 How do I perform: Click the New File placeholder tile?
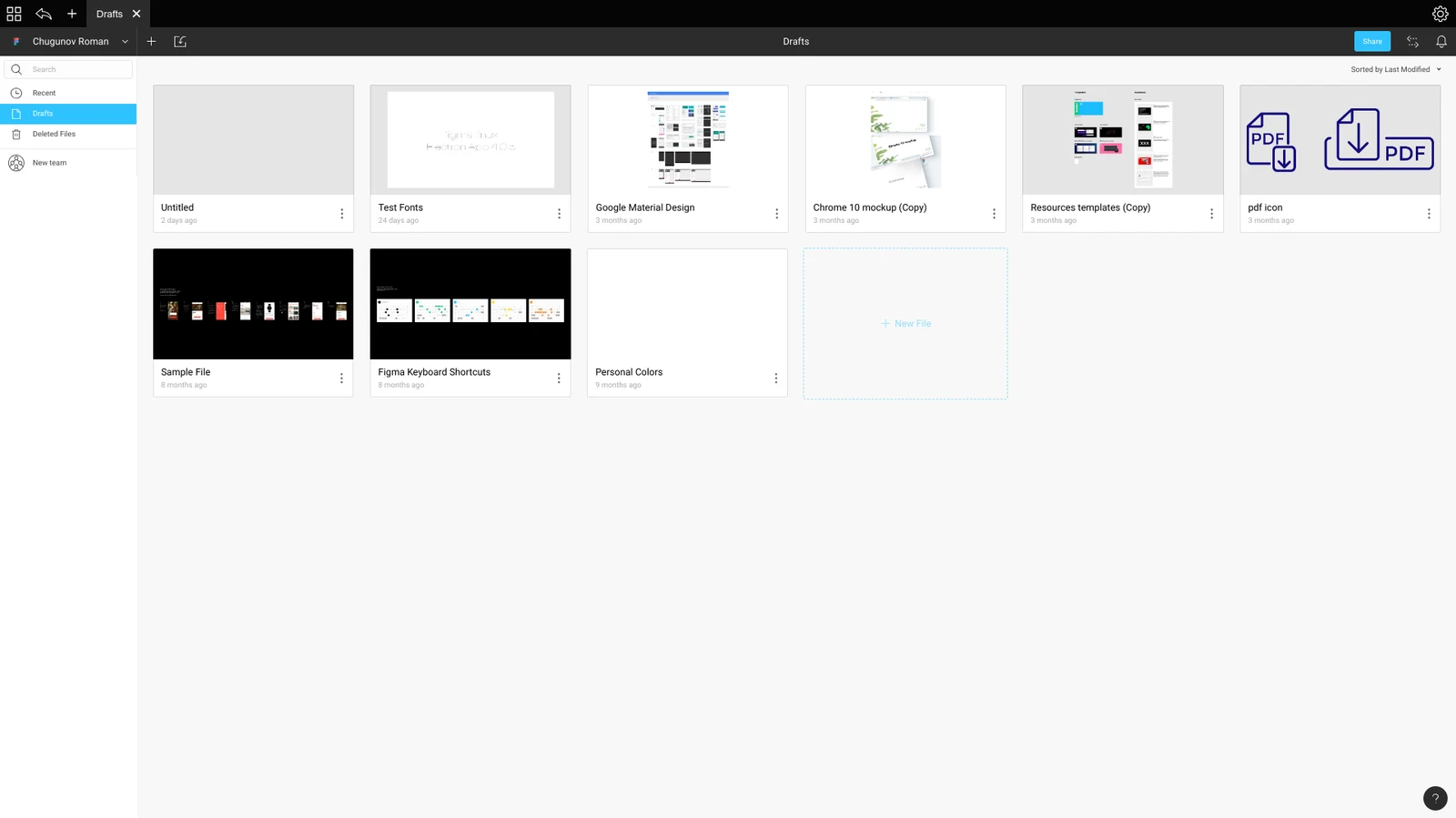click(x=905, y=323)
